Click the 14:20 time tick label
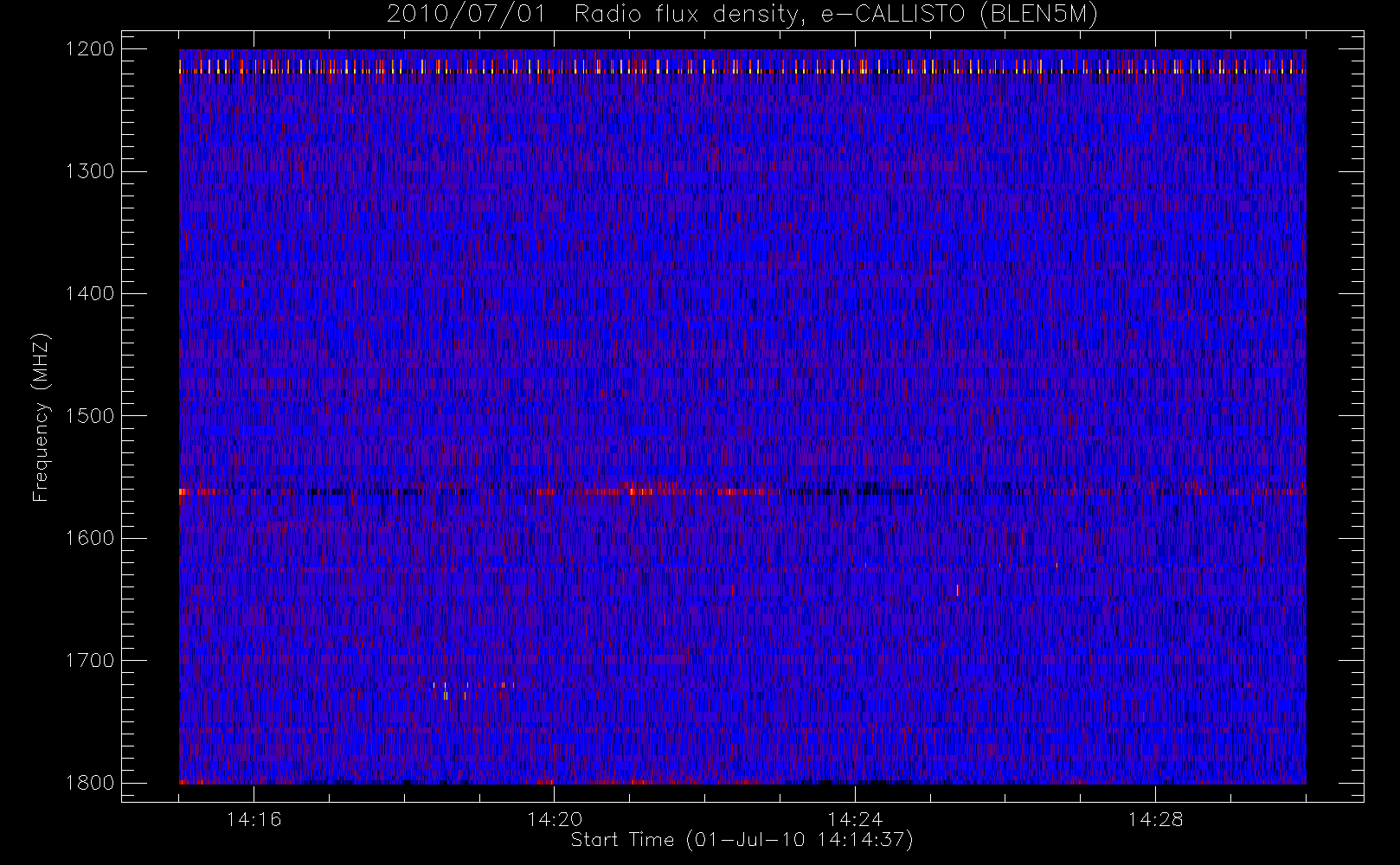 click(x=555, y=819)
